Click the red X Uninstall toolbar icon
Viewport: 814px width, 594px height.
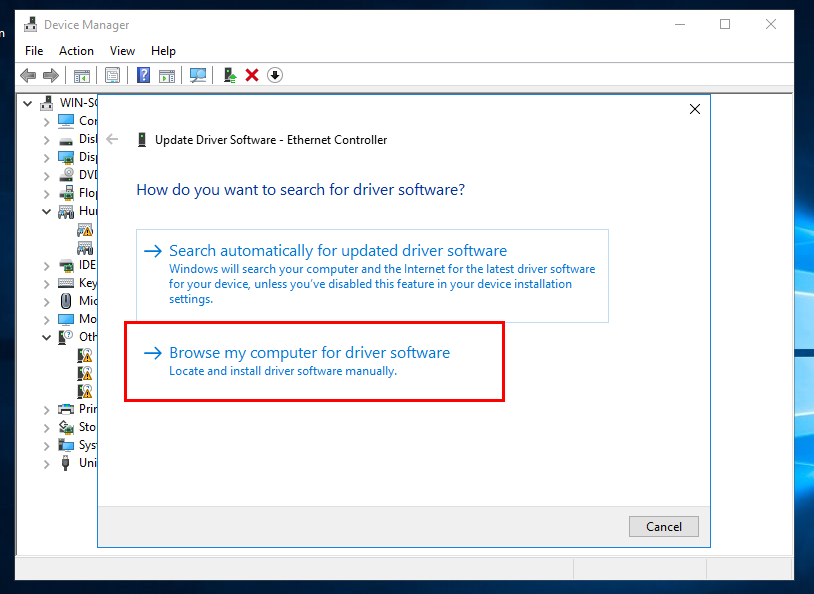click(x=252, y=76)
